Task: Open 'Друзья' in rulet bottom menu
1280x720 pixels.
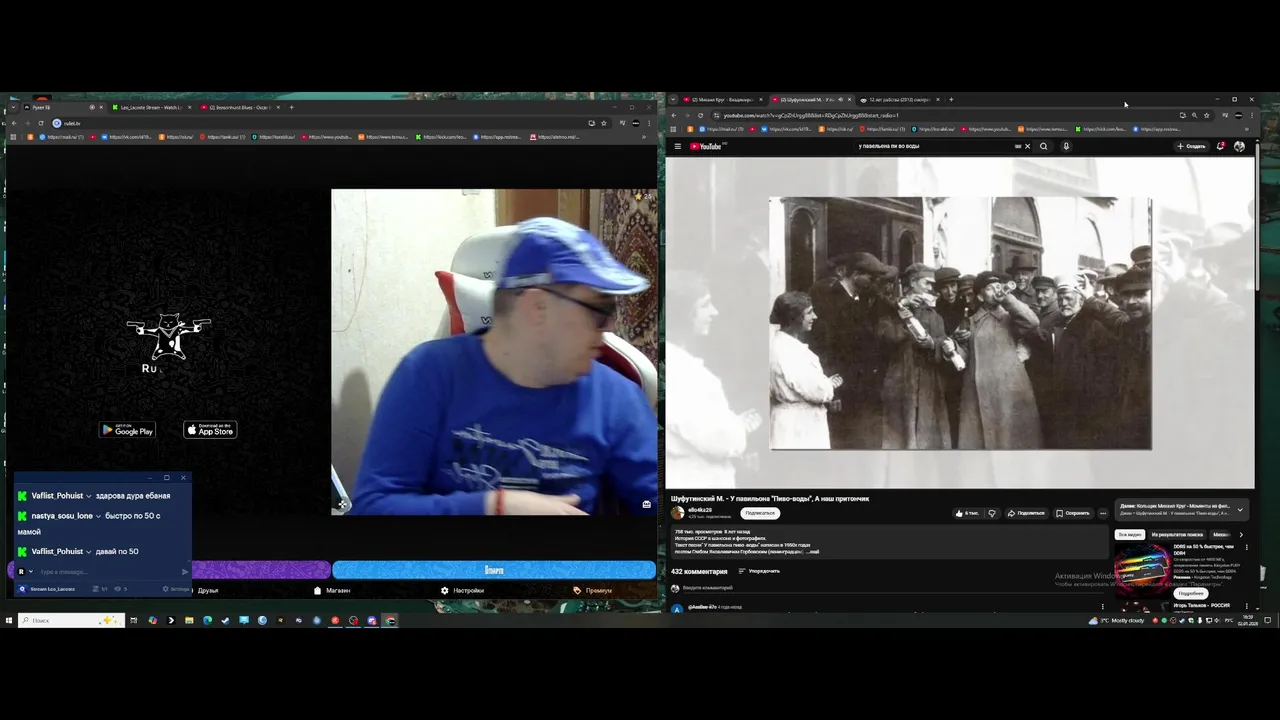Action: [203, 590]
